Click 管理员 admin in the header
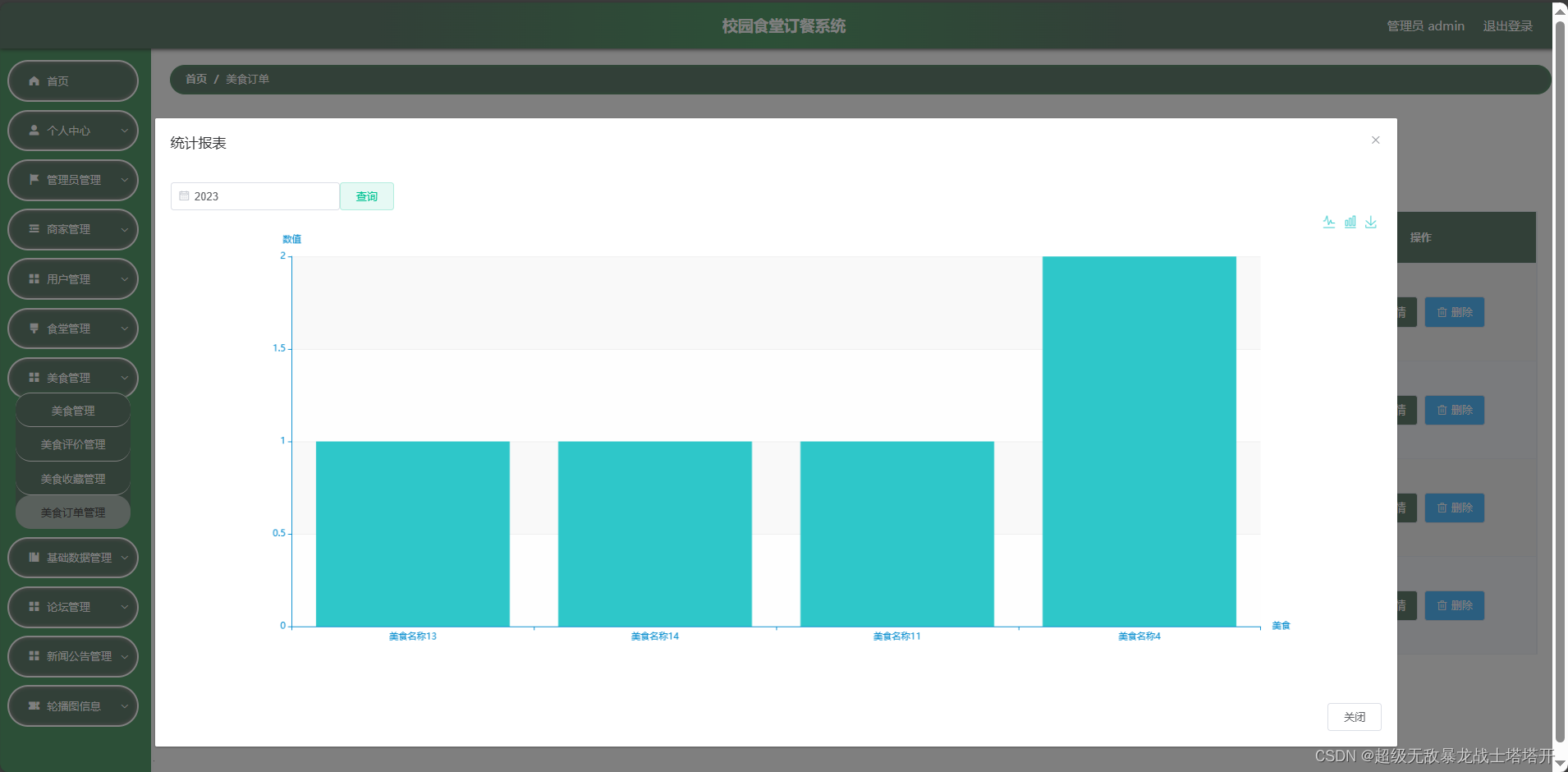Image resolution: width=1568 pixels, height=772 pixels. pyautogui.click(x=1425, y=26)
